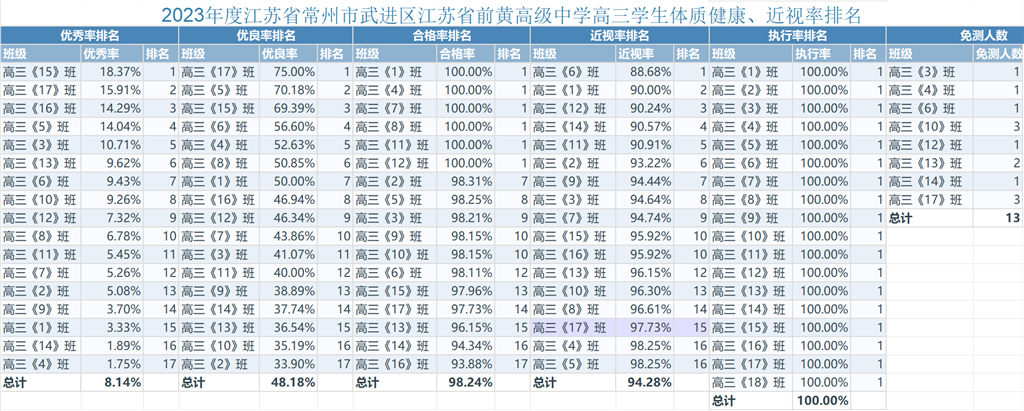Select the 优良率 total value 48.18%
Image resolution: width=1024 pixels, height=411 pixels.
pos(288,382)
